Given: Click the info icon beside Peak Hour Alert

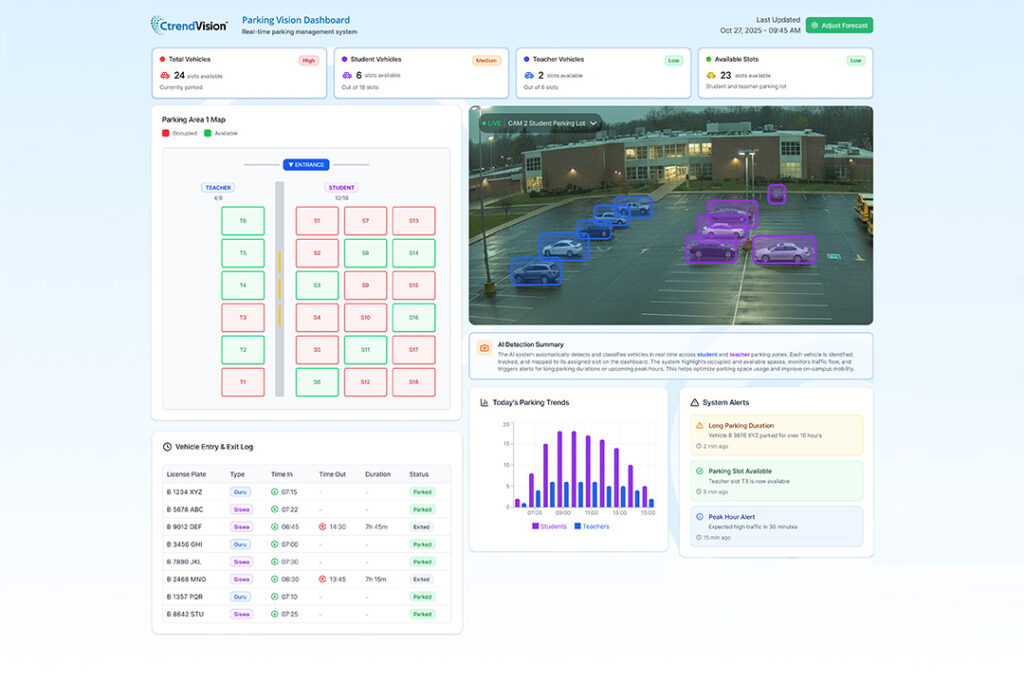Looking at the screenshot, I should (x=699, y=517).
